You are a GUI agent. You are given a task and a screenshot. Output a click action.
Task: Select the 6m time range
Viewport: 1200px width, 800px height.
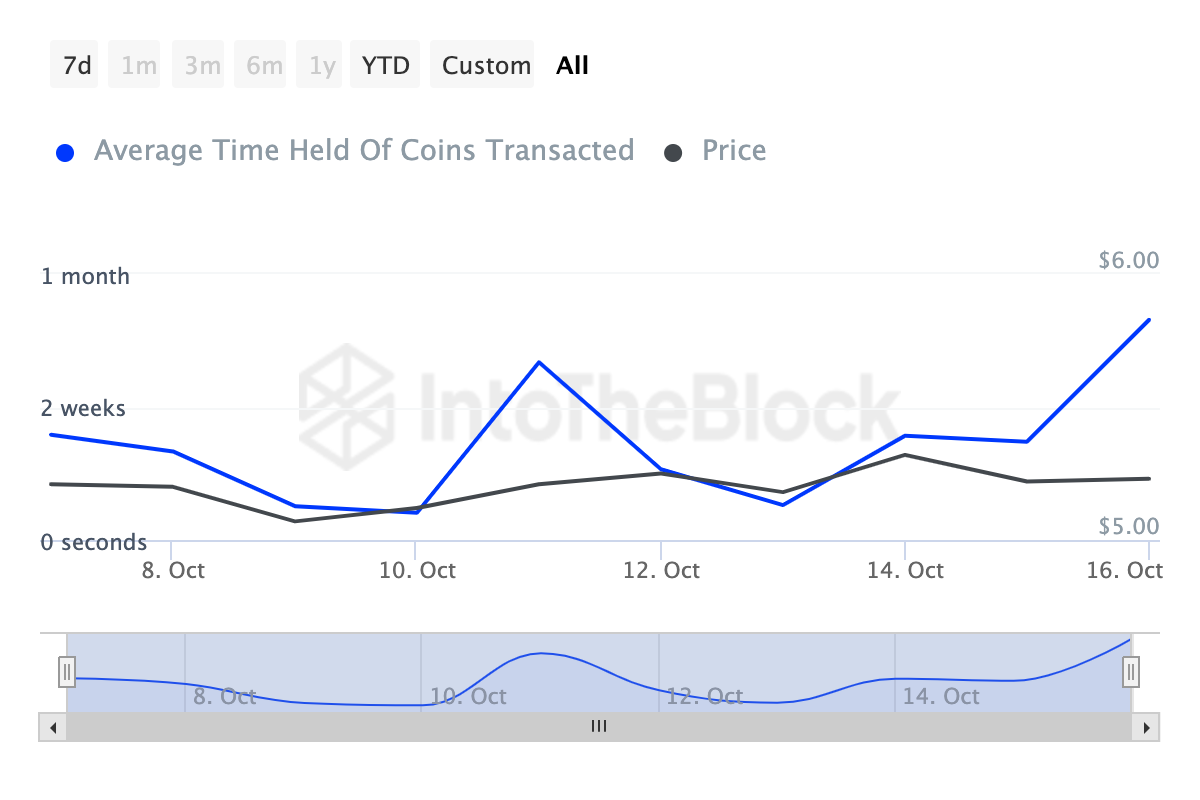264,66
